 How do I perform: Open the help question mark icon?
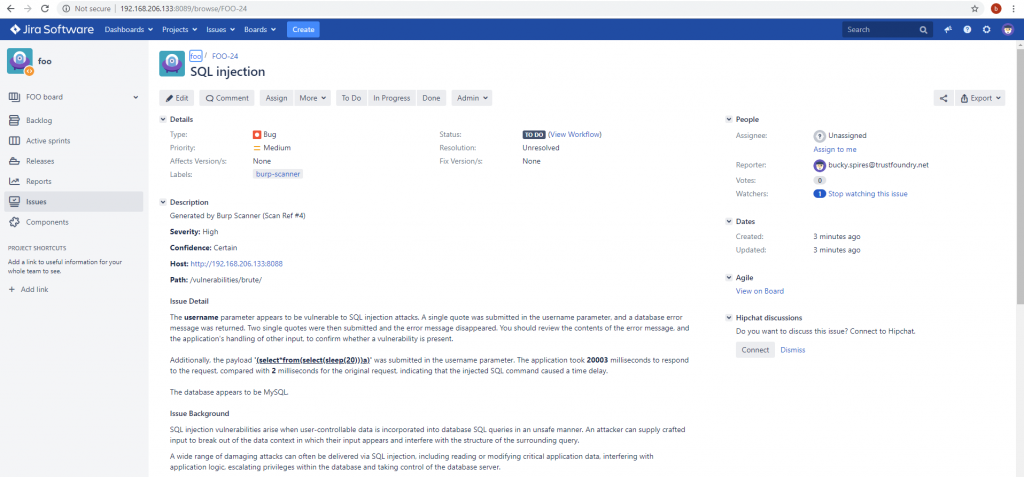coord(967,29)
